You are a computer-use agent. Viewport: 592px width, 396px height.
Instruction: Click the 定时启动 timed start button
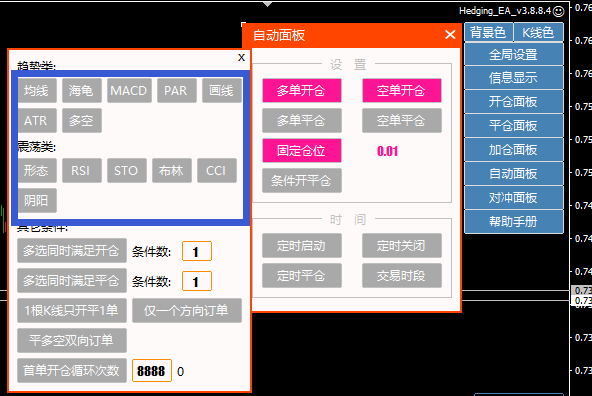pyautogui.click(x=302, y=245)
